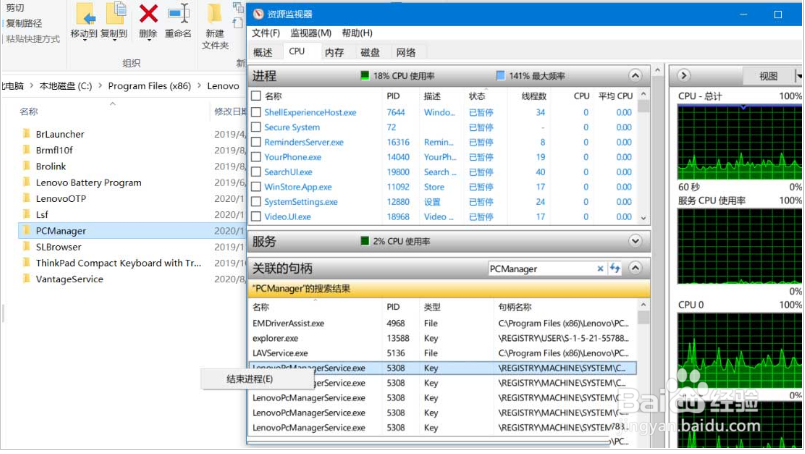Click the PCManager folder icon

click(27, 231)
